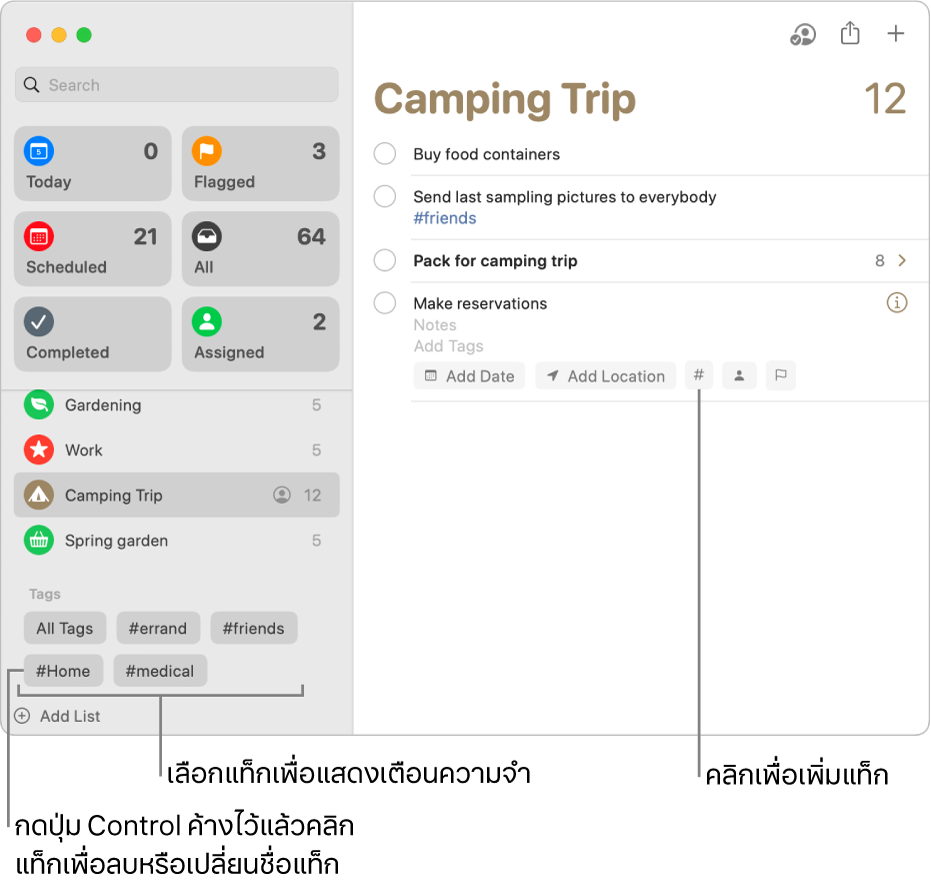The width and height of the screenshot is (931, 894).
Task: Click the hashtag add tag button
Action: [700, 376]
